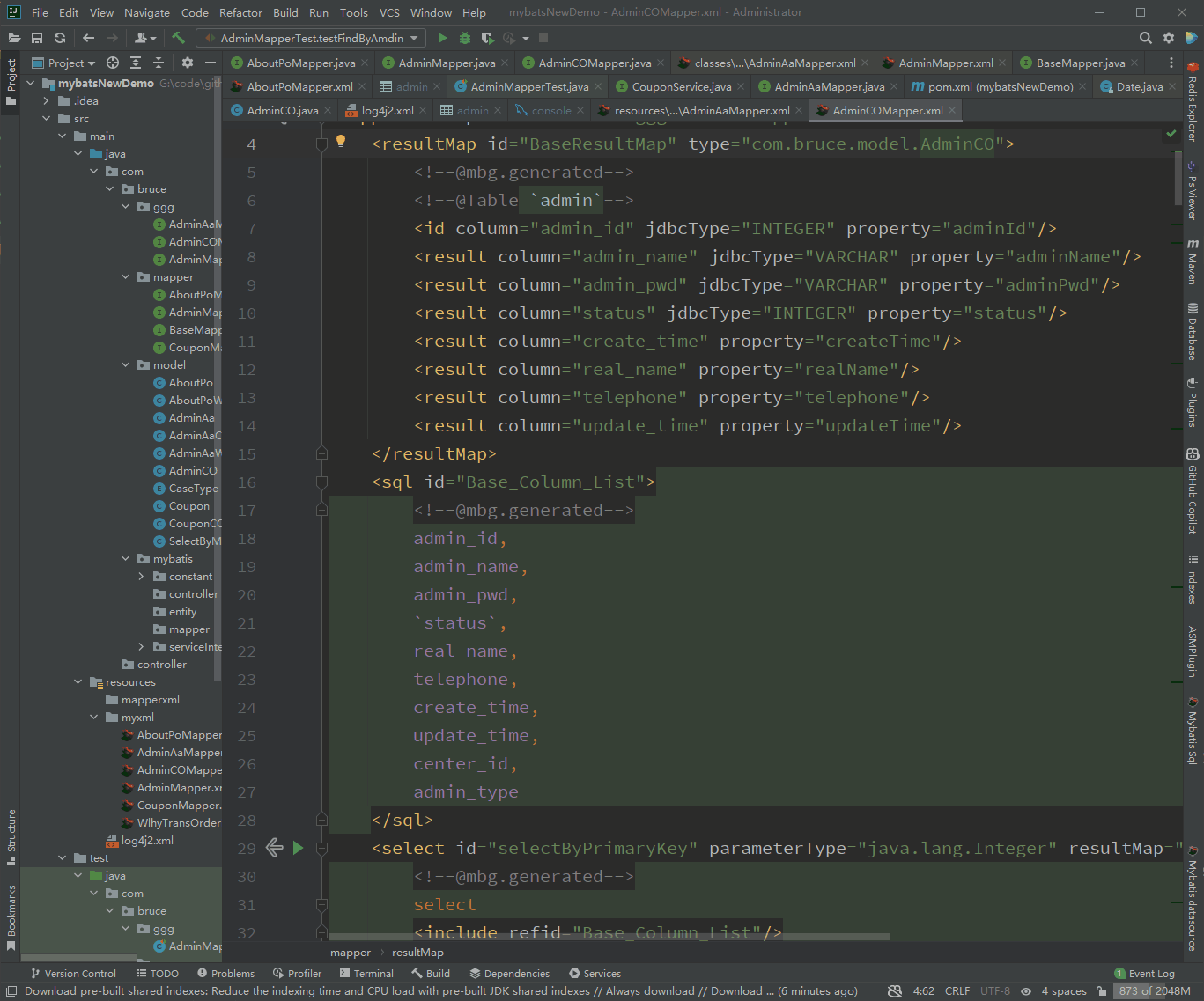Click the Save All floppy icon
The width and height of the screenshot is (1204, 1001).
click(x=37, y=38)
